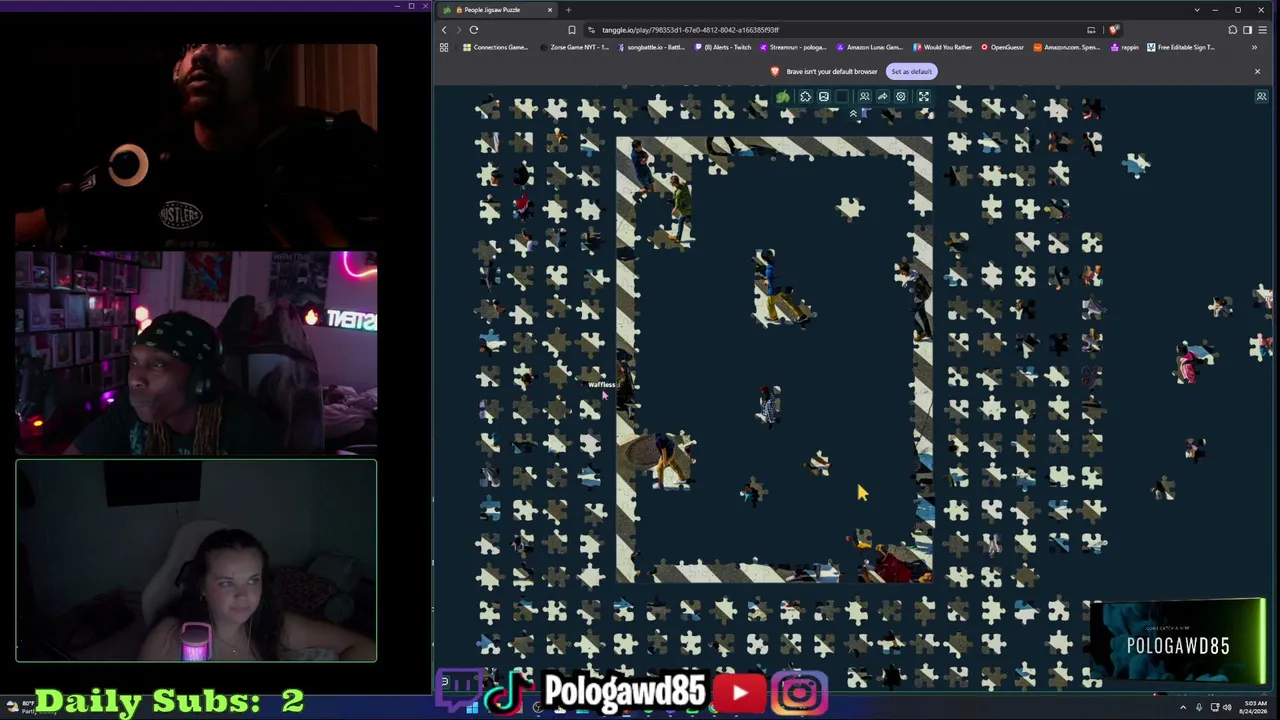
Task: Open Amazon Luna bookmark
Action: coord(870,47)
